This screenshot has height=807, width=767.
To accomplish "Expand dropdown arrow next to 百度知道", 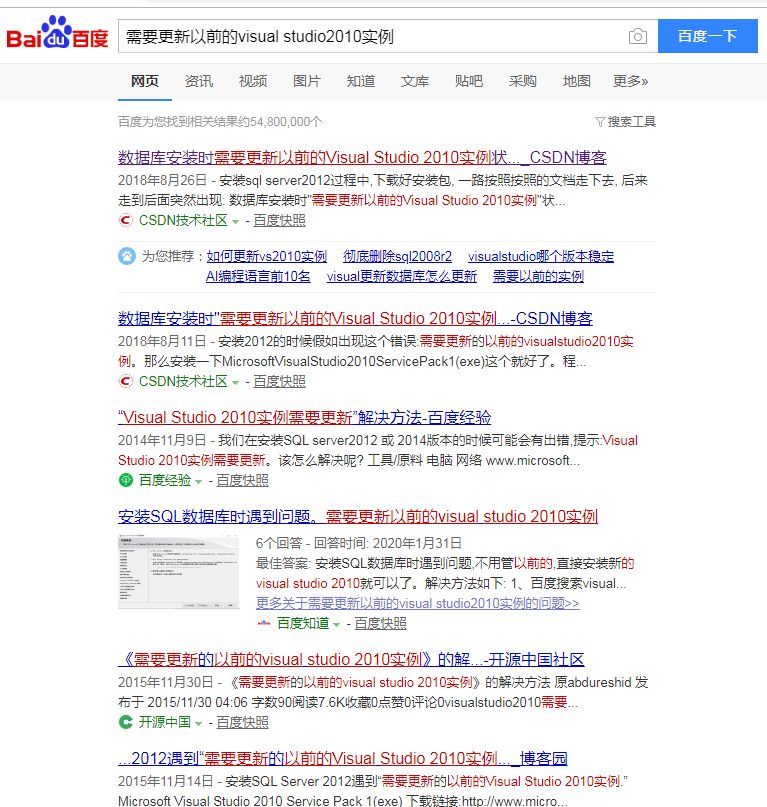I will click(337, 625).
